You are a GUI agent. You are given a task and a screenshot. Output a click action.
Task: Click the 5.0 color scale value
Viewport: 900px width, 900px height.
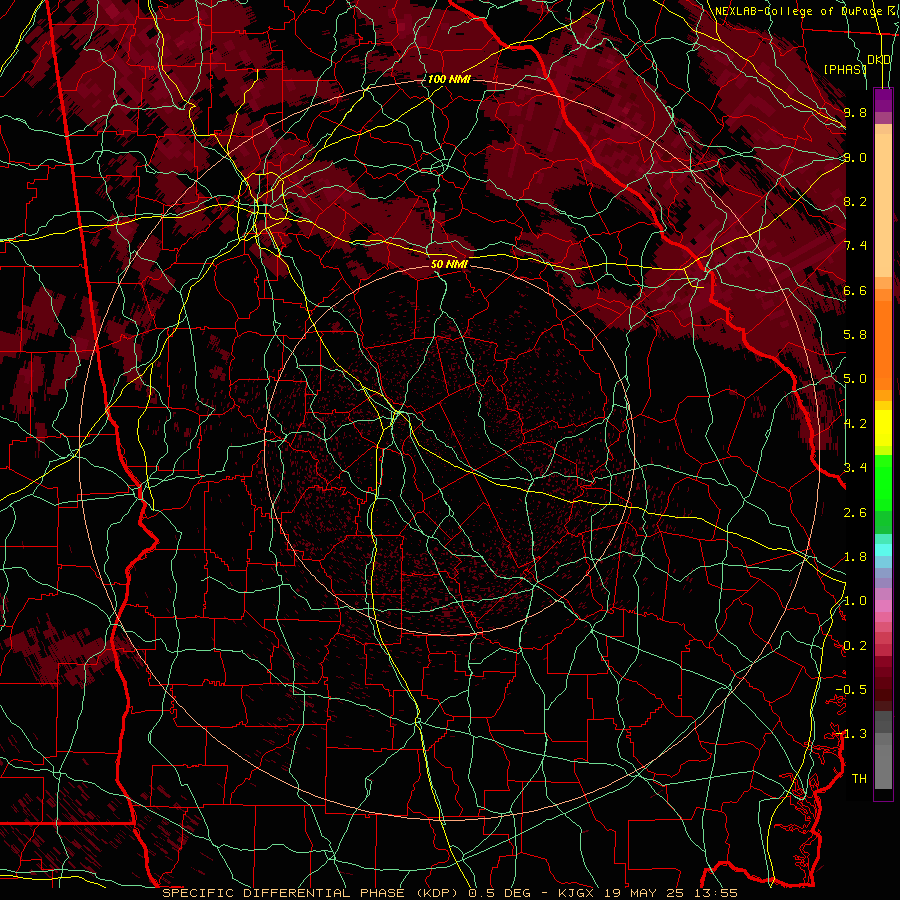(855, 379)
